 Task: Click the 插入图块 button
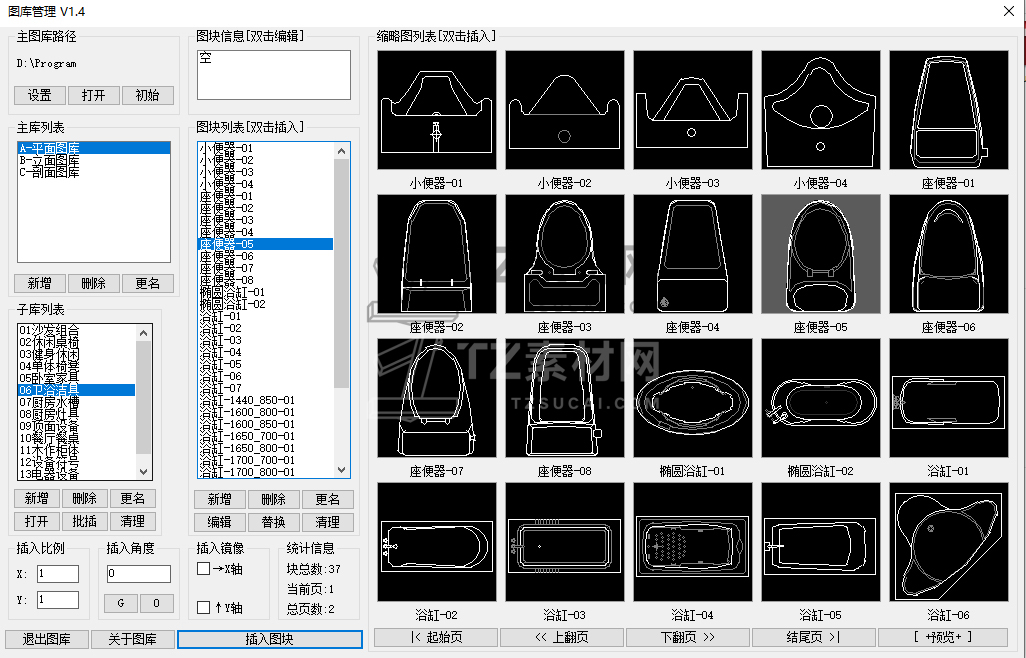[270, 639]
